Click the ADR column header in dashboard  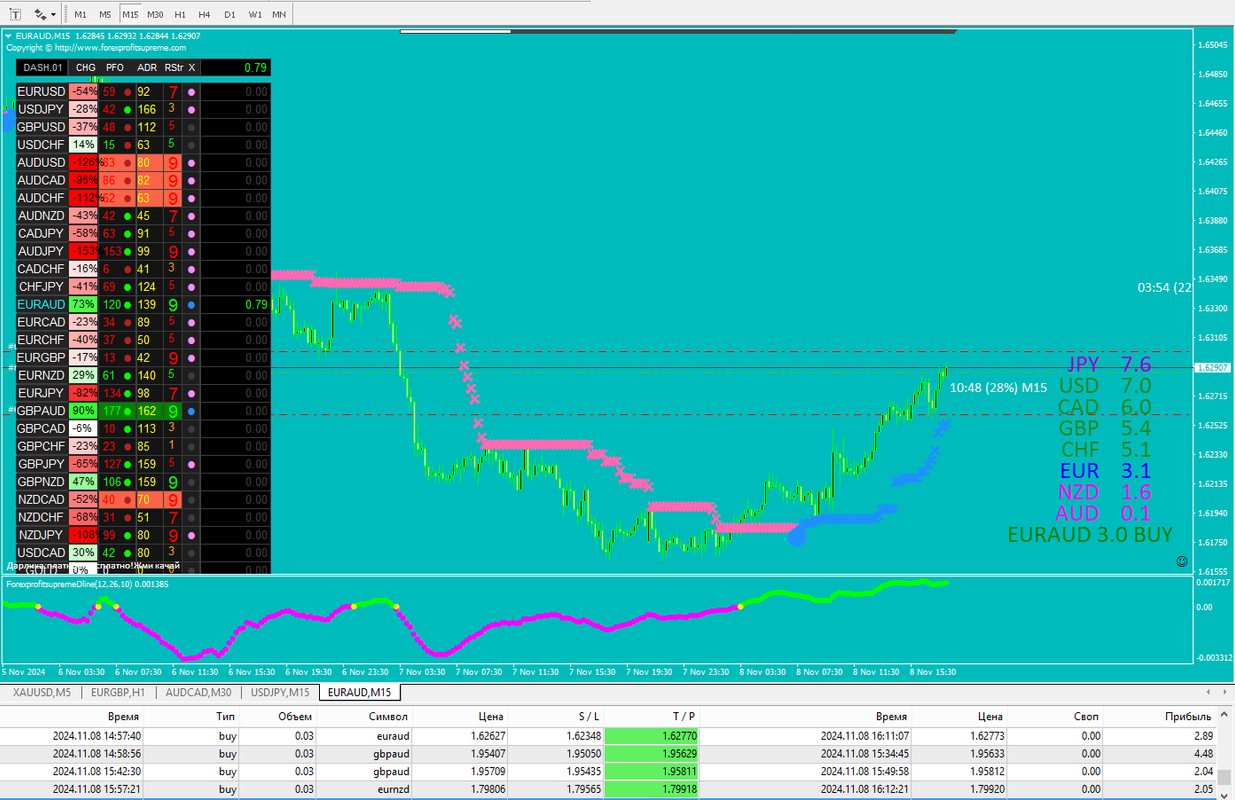[147, 68]
